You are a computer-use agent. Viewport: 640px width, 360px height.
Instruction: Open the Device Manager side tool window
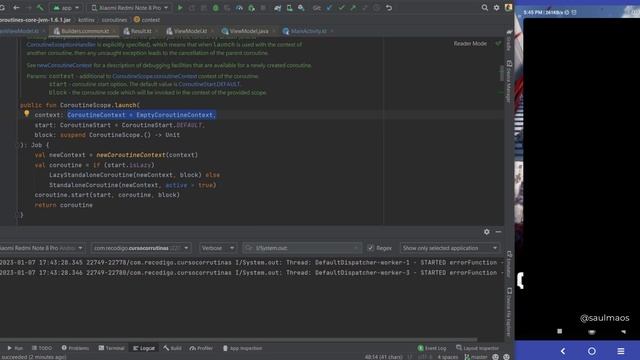[509, 82]
